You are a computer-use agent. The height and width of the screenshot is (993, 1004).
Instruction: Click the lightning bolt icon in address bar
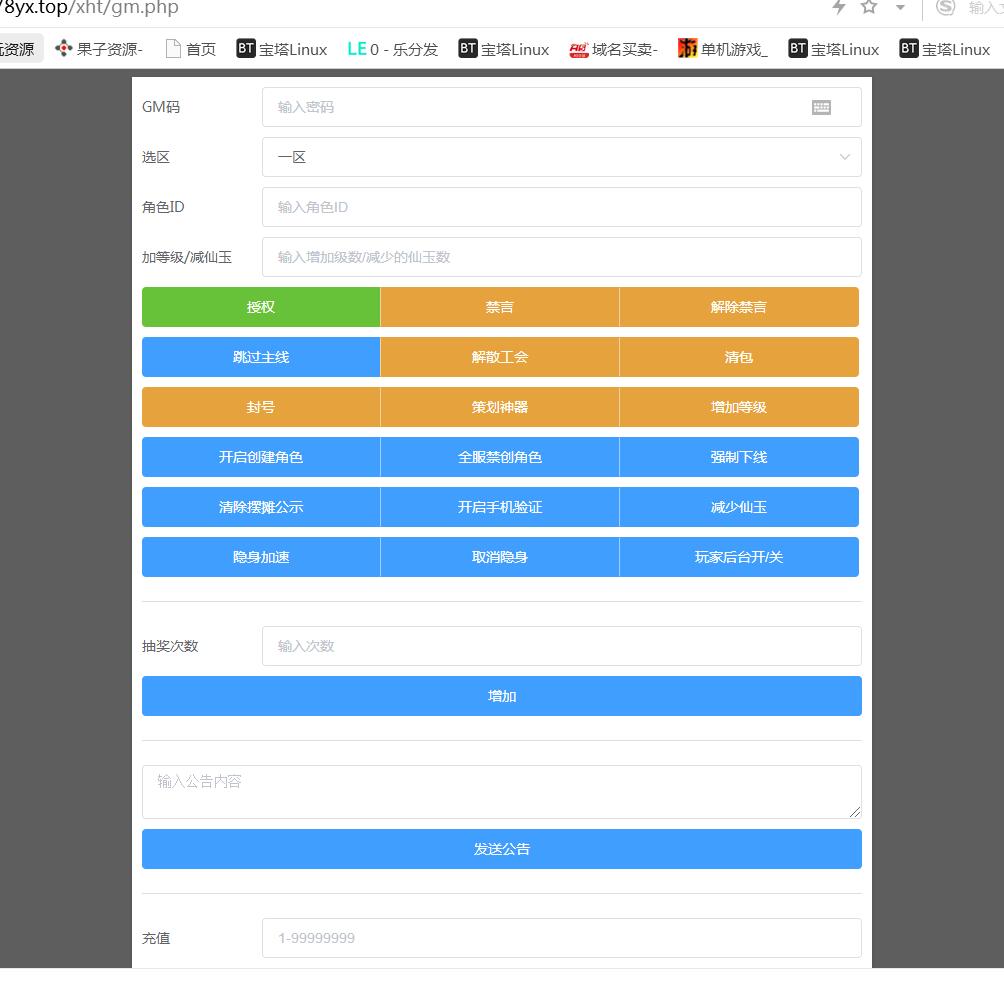(x=839, y=8)
